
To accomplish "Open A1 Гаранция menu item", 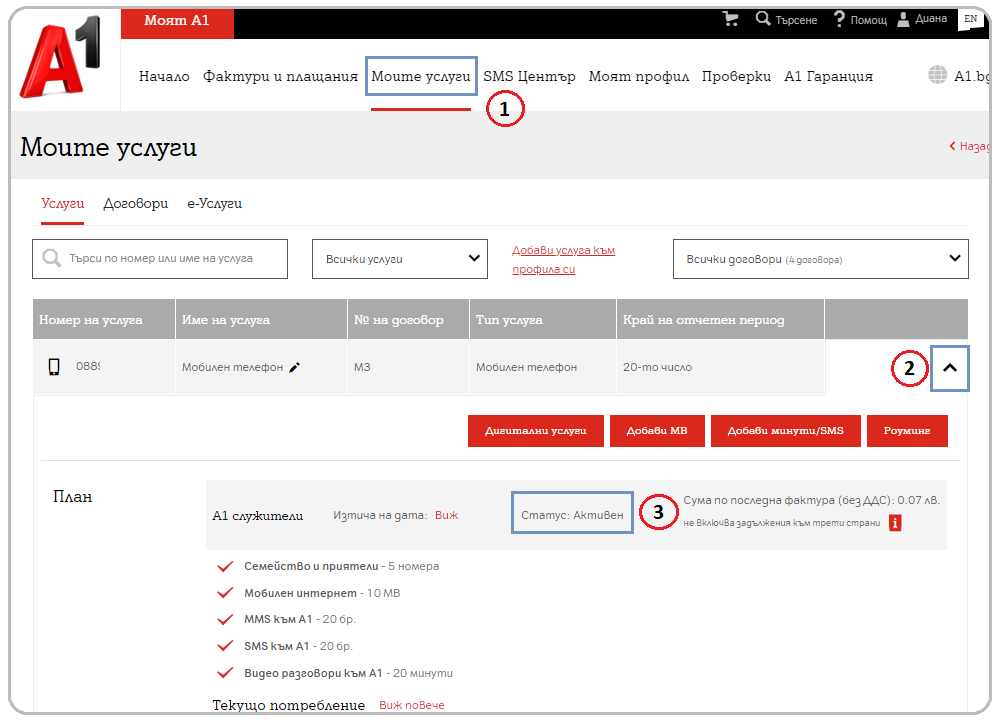I will click(828, 77).
